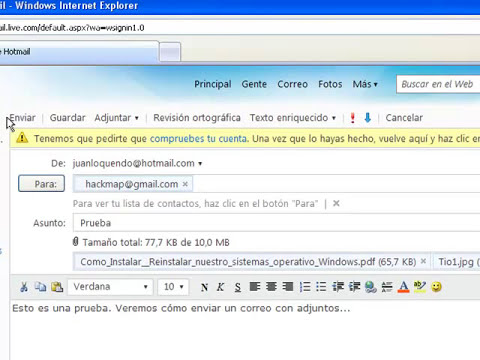Center the message text

pyautogui.click(x=271, y=287)
